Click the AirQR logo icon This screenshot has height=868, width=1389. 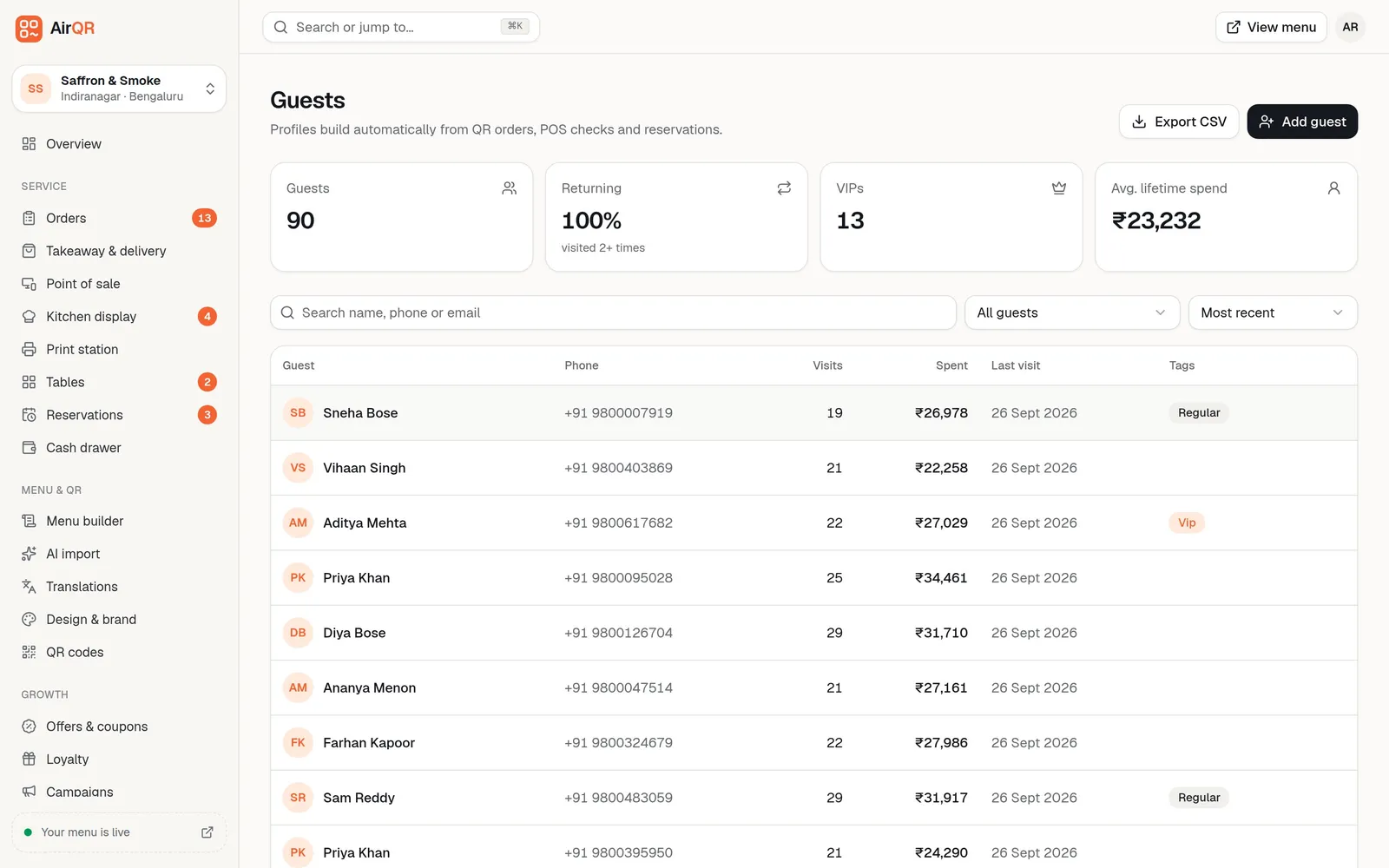coord(29,28)
